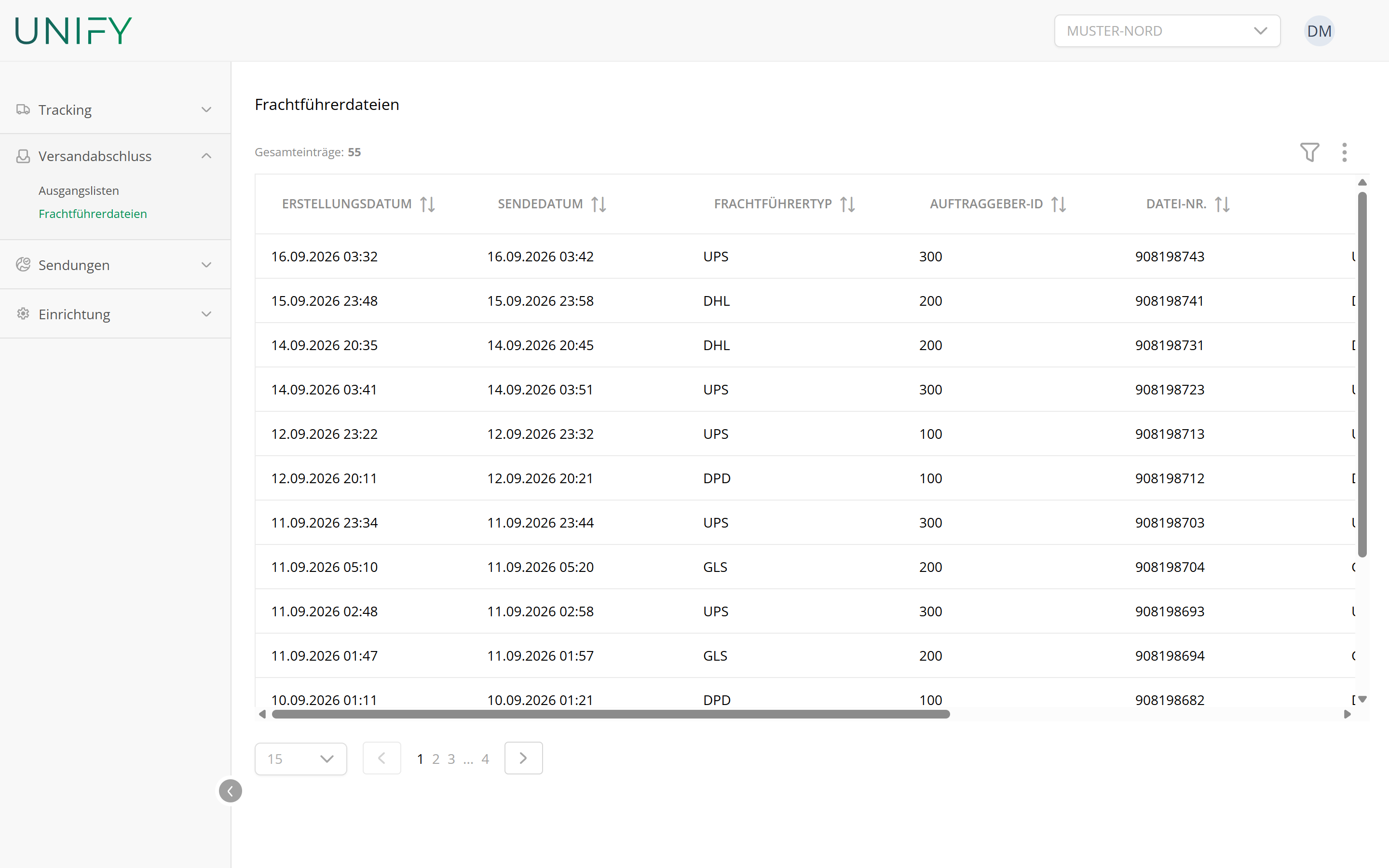Click the DM user avatar
1389x868 pixels.
(1319, 31)
